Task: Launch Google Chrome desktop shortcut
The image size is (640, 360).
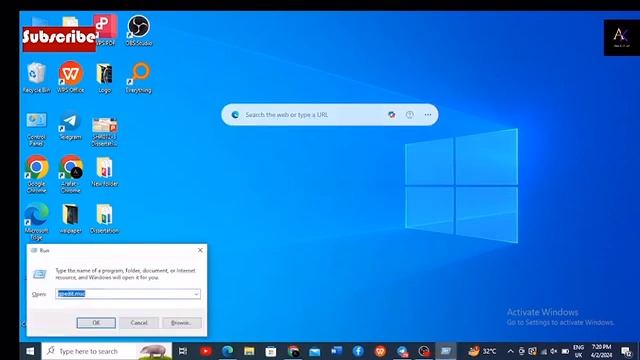Action: 36,173
